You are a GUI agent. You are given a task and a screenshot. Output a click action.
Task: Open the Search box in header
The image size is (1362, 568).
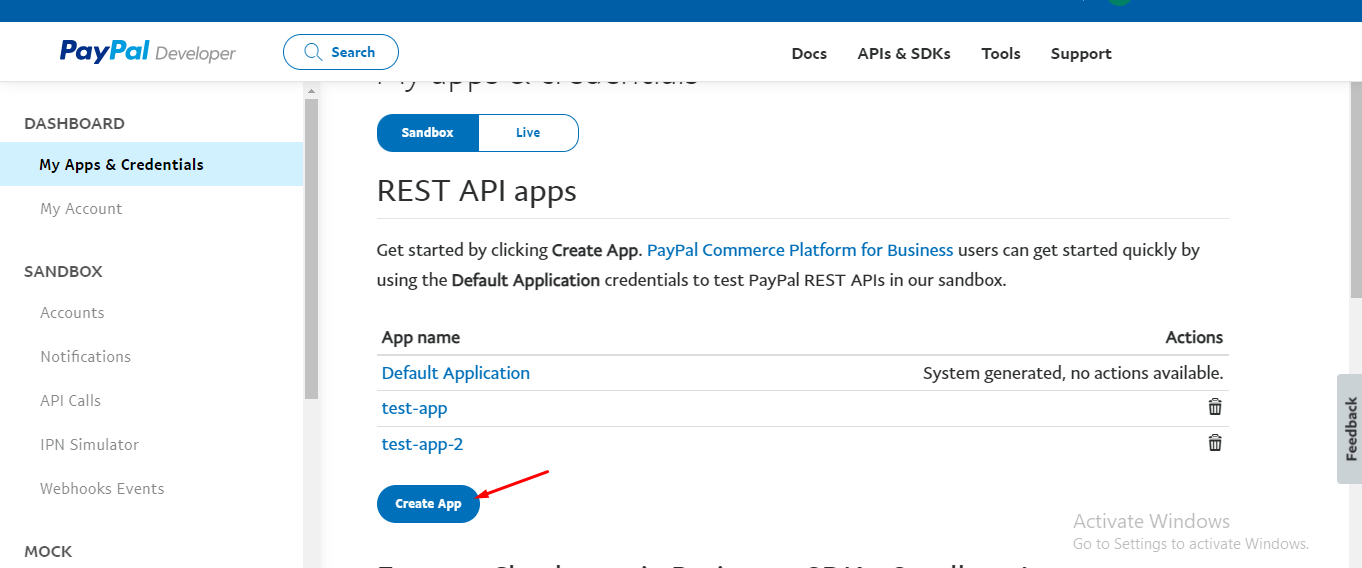341,52
